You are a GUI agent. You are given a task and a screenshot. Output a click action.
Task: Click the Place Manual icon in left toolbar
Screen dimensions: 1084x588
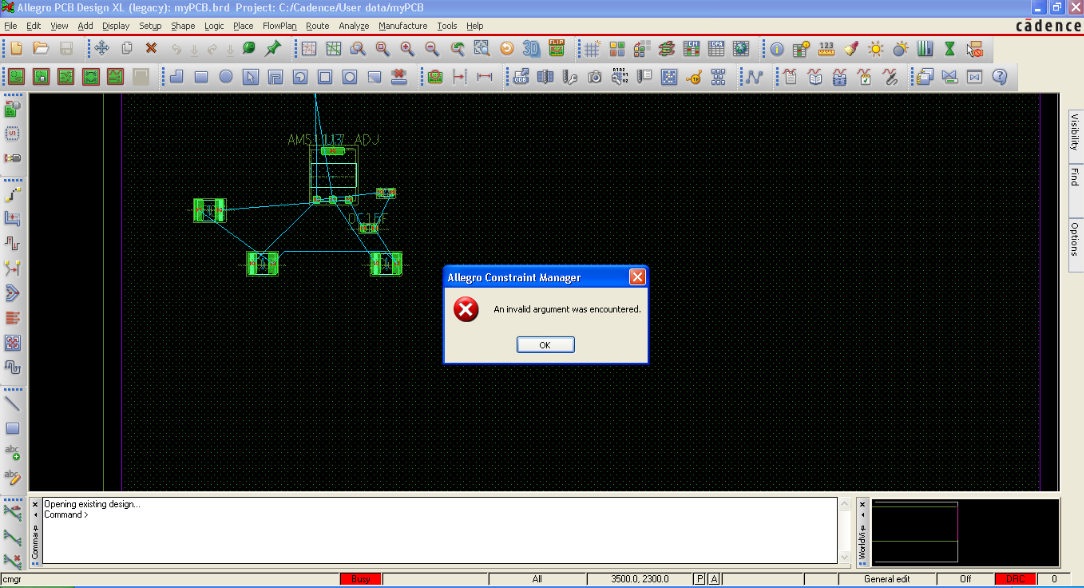pyautogui.click(x=12, y=109)
